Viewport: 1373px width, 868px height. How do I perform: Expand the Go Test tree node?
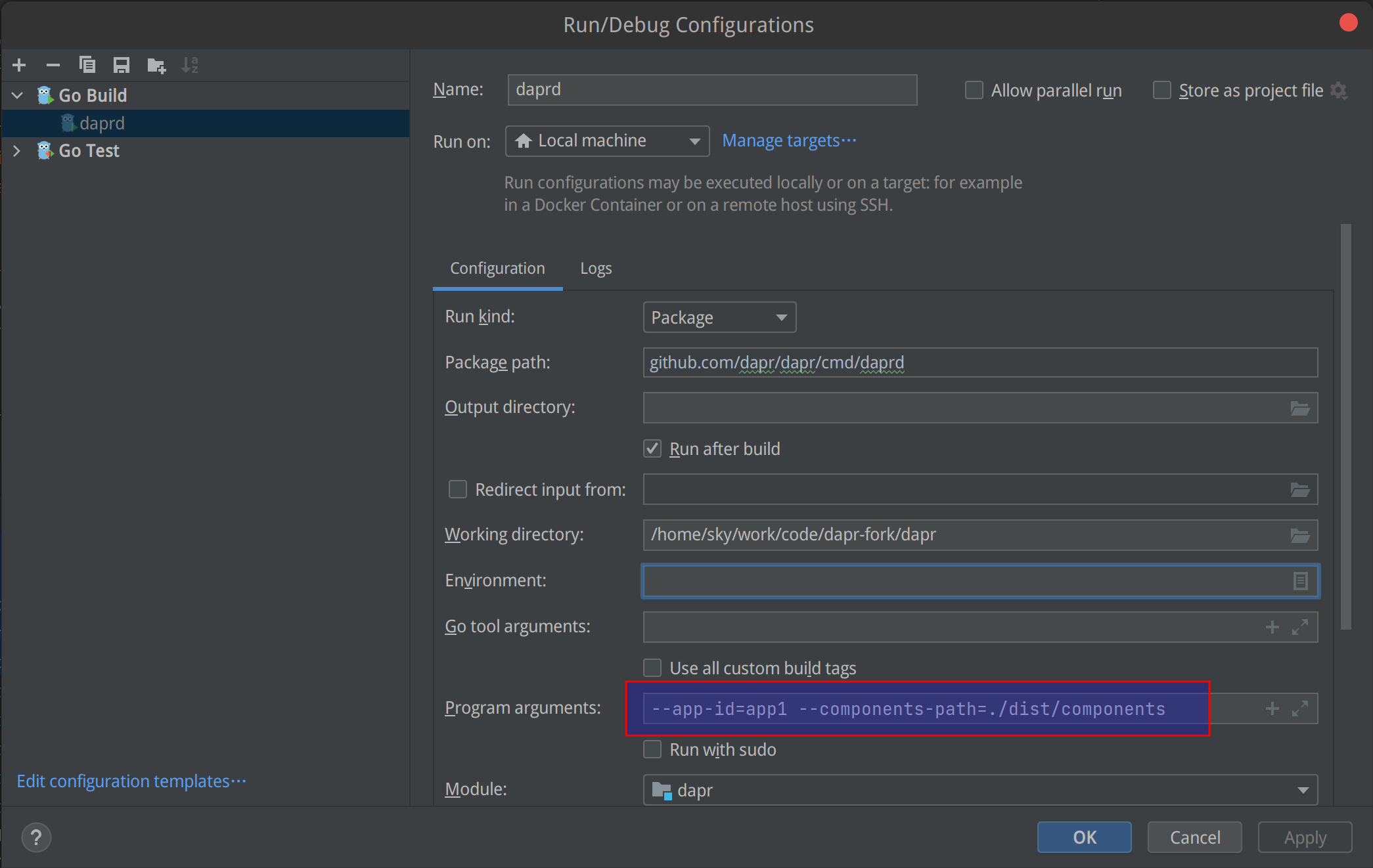pos(17,151)
